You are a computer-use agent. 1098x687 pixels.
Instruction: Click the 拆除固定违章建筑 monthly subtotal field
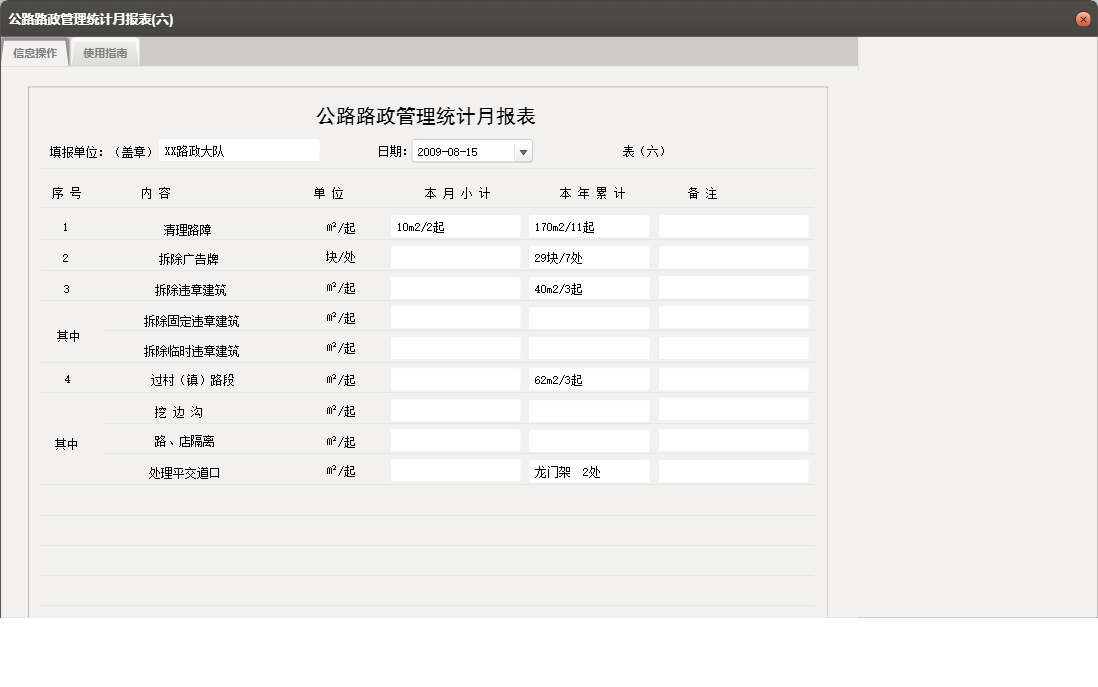tap(455, 318)
